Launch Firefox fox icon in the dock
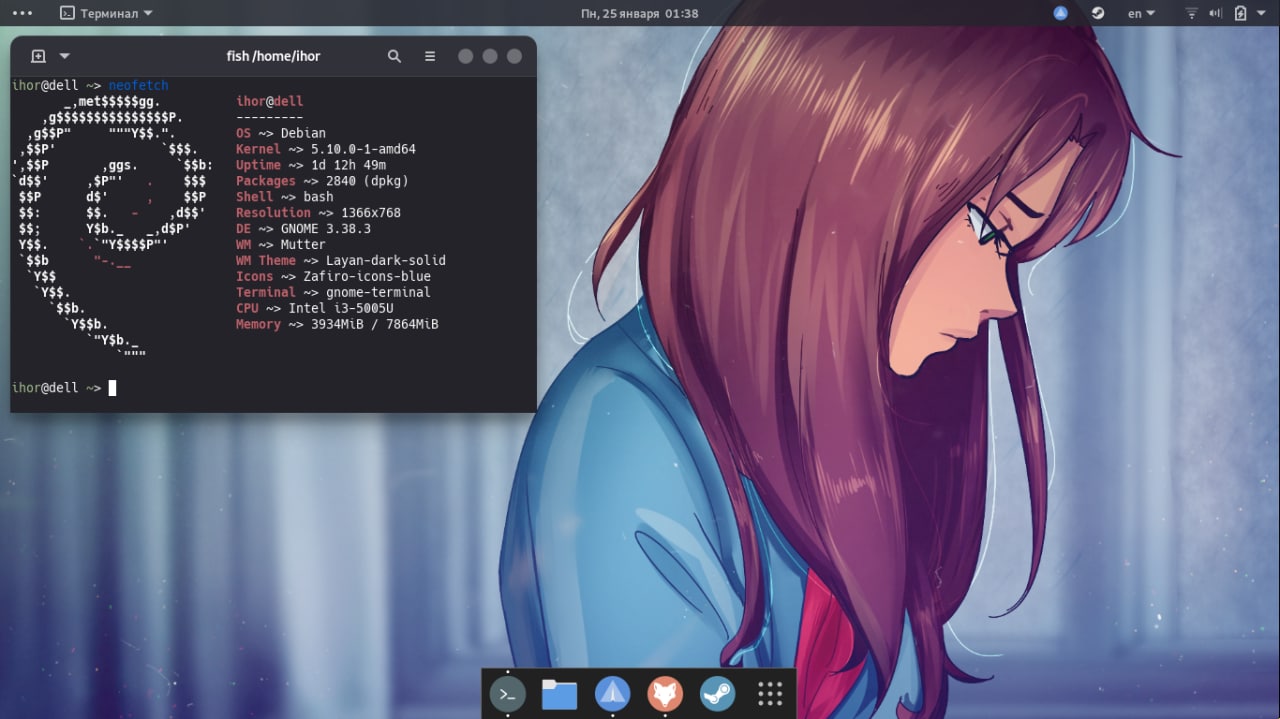 665,694
